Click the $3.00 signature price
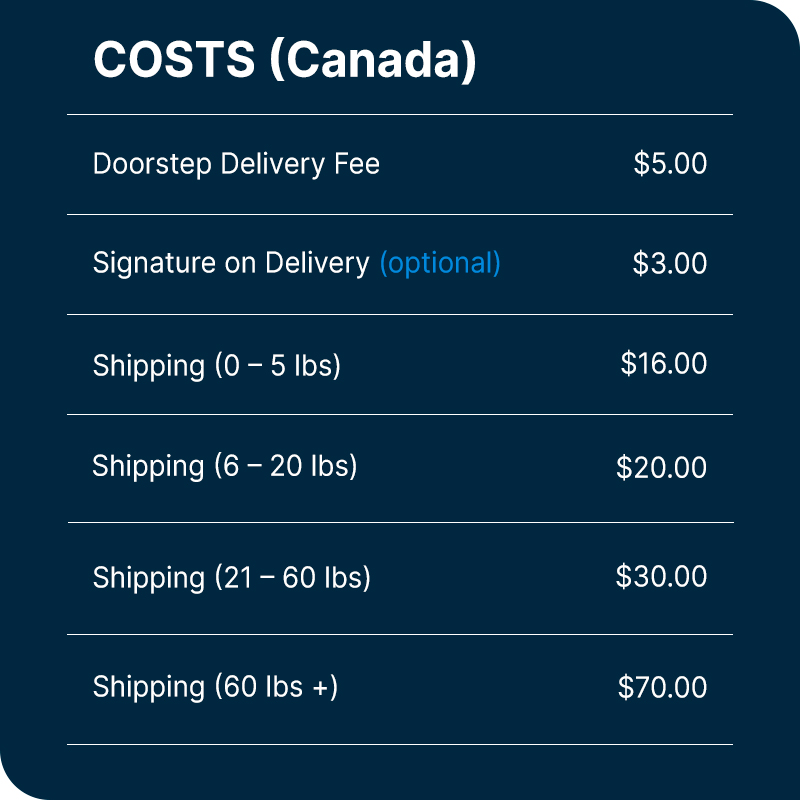 click(670, 263)
